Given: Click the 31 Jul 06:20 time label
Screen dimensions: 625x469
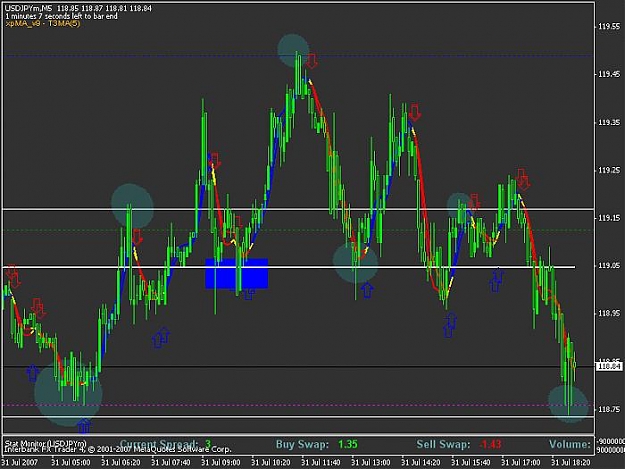Looking at the screenshot, I should point(120,463).
